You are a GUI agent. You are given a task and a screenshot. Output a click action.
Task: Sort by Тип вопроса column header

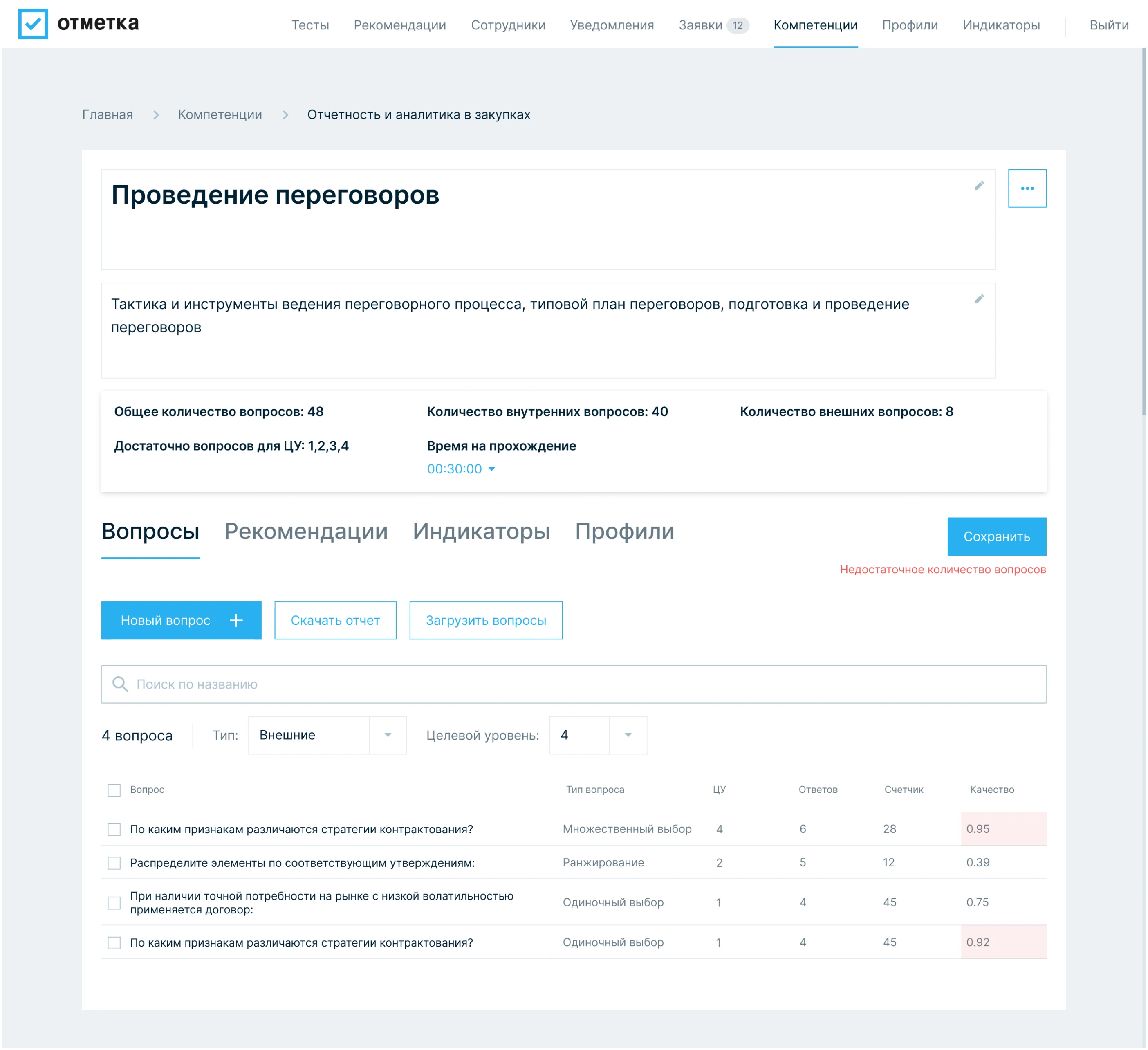click(x=594, y=790)
